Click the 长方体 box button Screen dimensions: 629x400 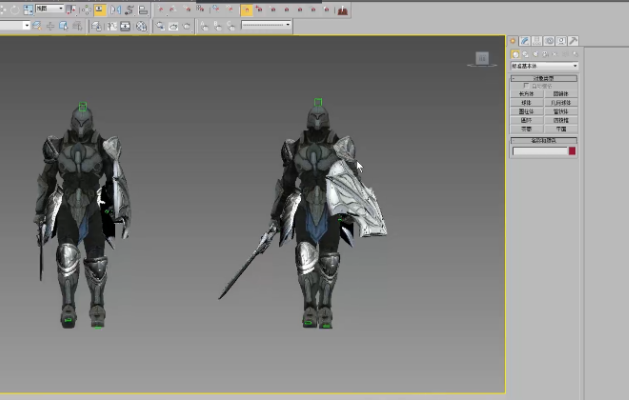527,94
